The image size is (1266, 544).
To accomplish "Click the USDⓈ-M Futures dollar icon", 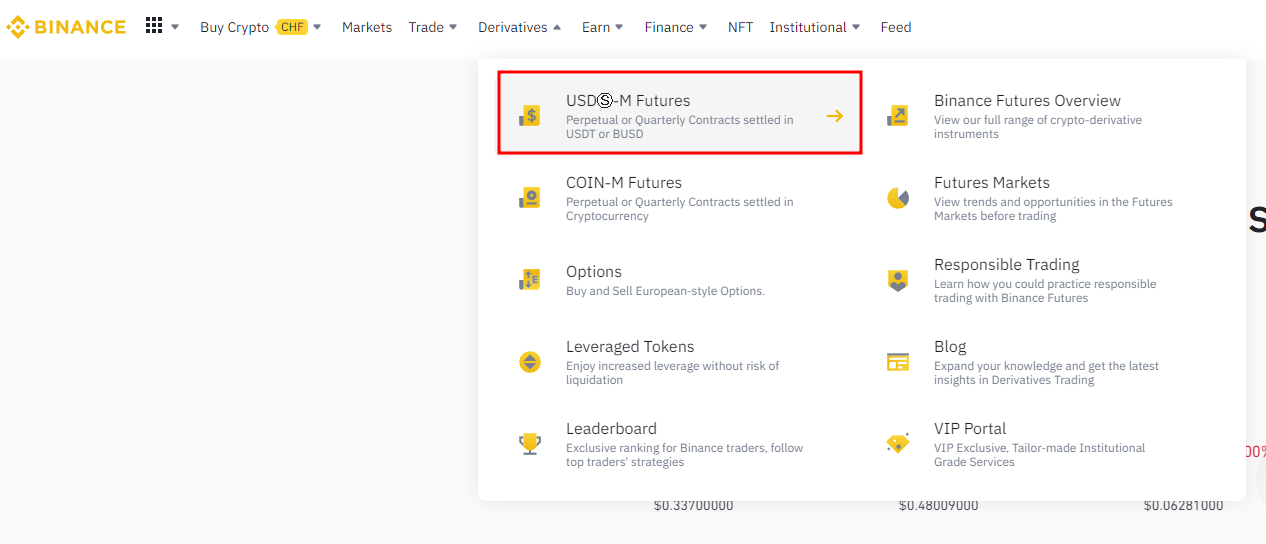I will click(530, 116).
